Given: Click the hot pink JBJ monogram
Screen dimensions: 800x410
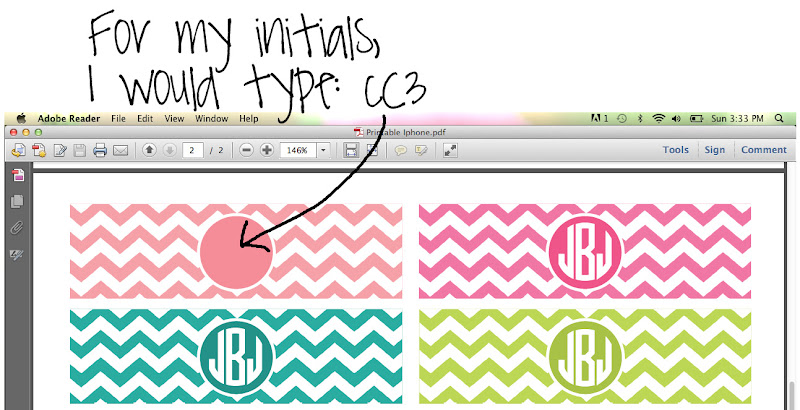Looking at the screenshot, I should click(x=586, y=251).
